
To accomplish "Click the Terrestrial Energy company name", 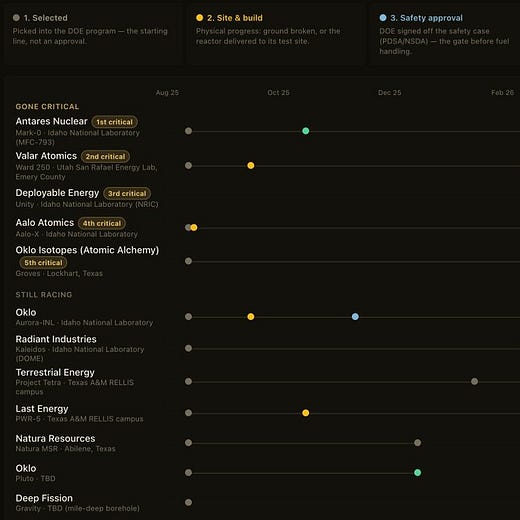I will 55,372.
